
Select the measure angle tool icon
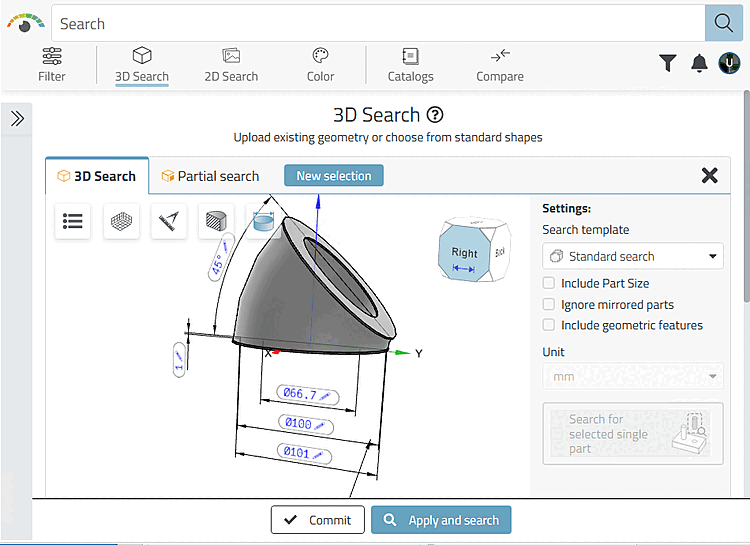(169, 221)
